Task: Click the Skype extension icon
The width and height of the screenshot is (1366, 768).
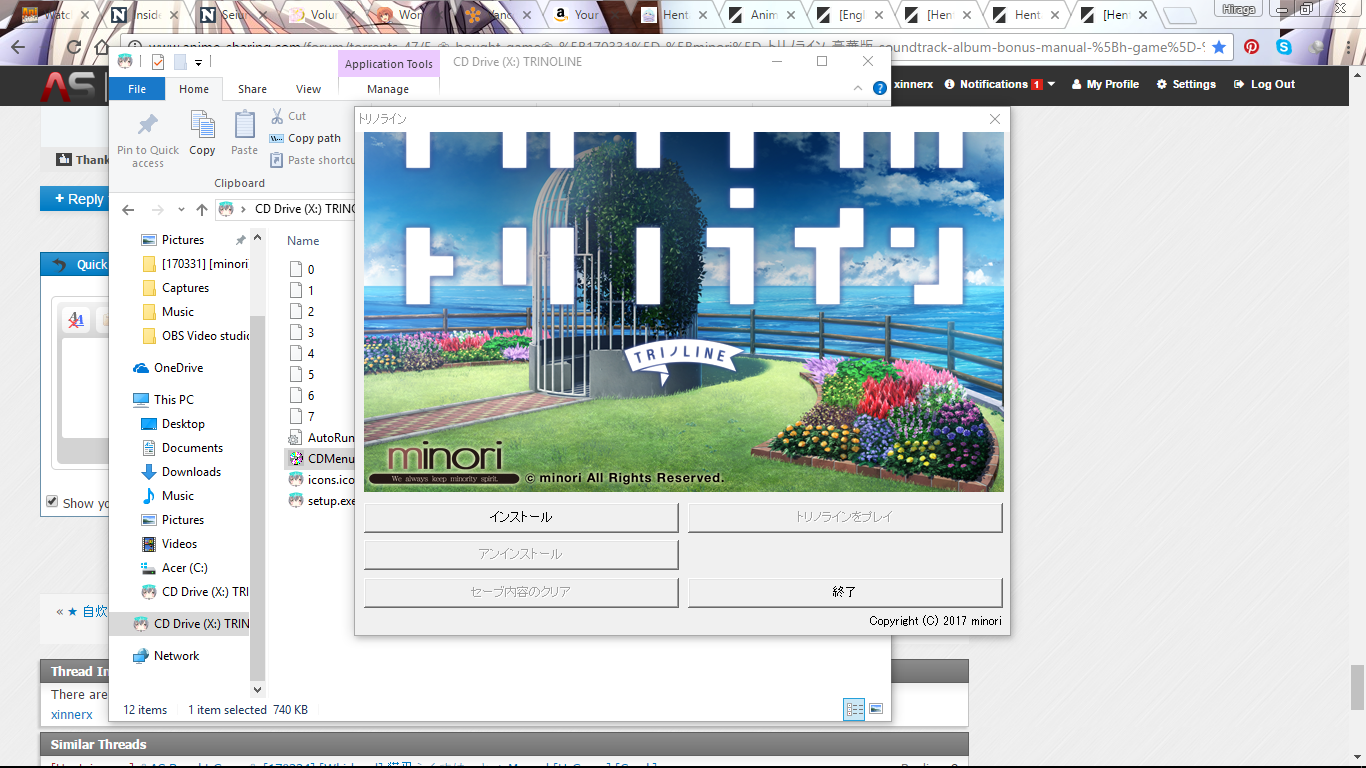Action: point(1283,47)
